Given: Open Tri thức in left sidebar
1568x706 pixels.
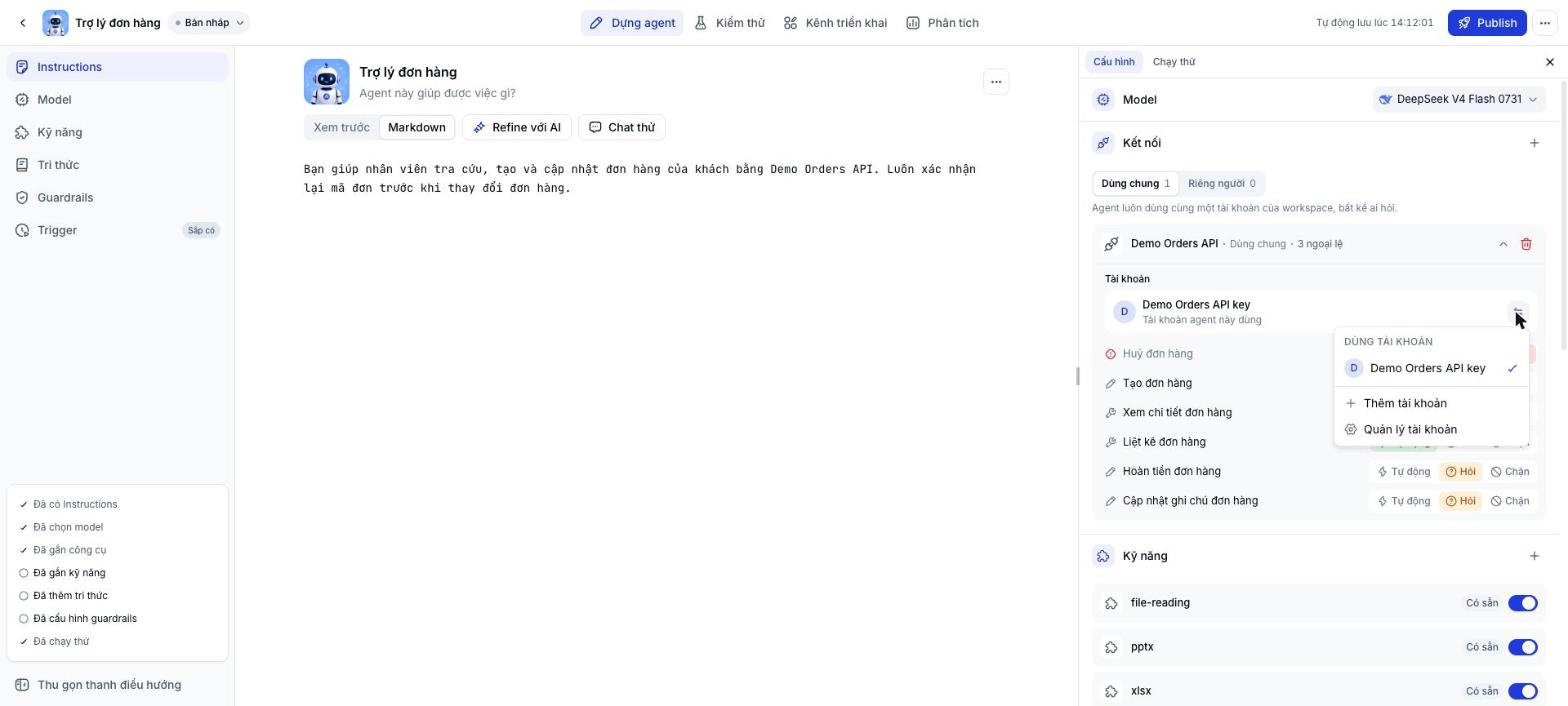Looking at the screenshot, I should point(117,165).
